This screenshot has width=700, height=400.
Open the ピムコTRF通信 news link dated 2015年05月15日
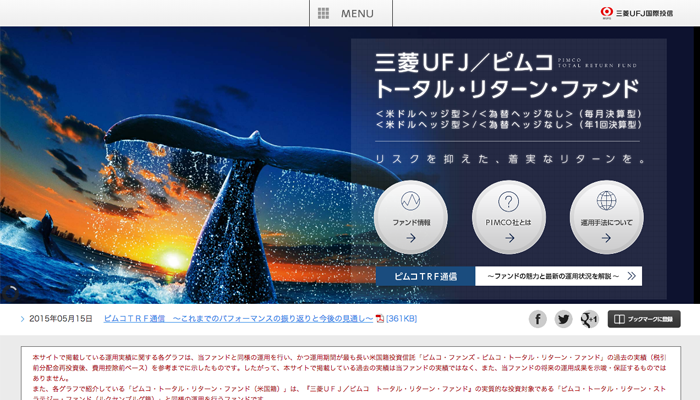click(238, 319)
